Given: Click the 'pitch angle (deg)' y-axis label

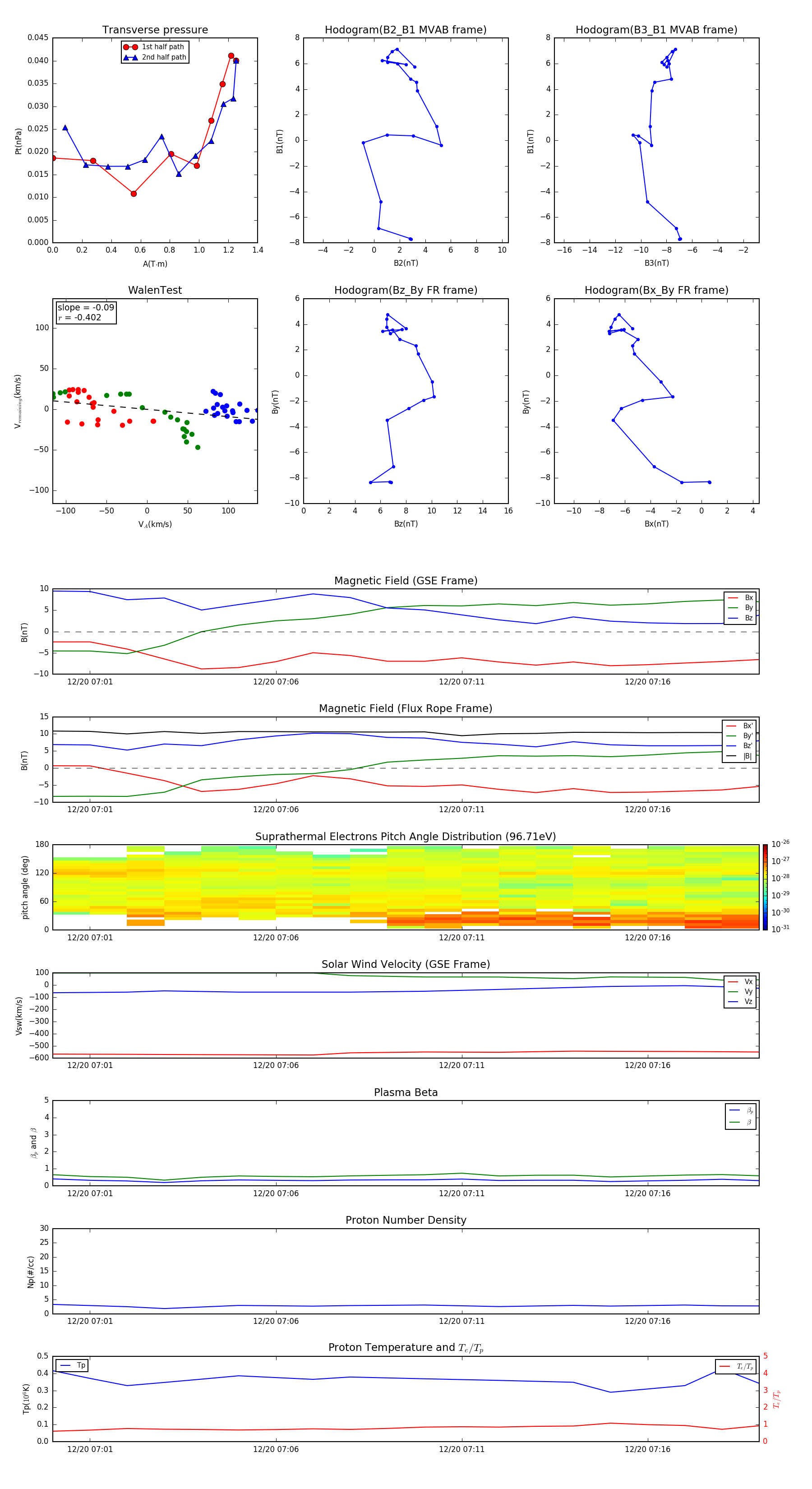Looking at the screenshot, I should tap(25, 887).
